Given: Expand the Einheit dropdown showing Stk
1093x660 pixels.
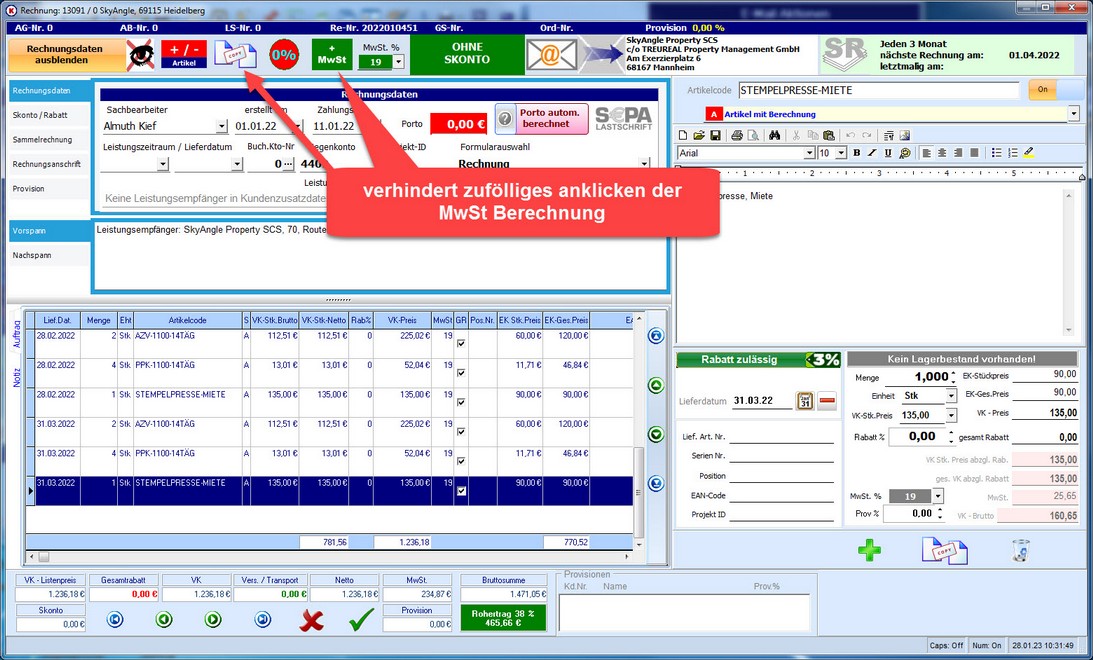Looking at the screenshot, I should coord(950,396).
